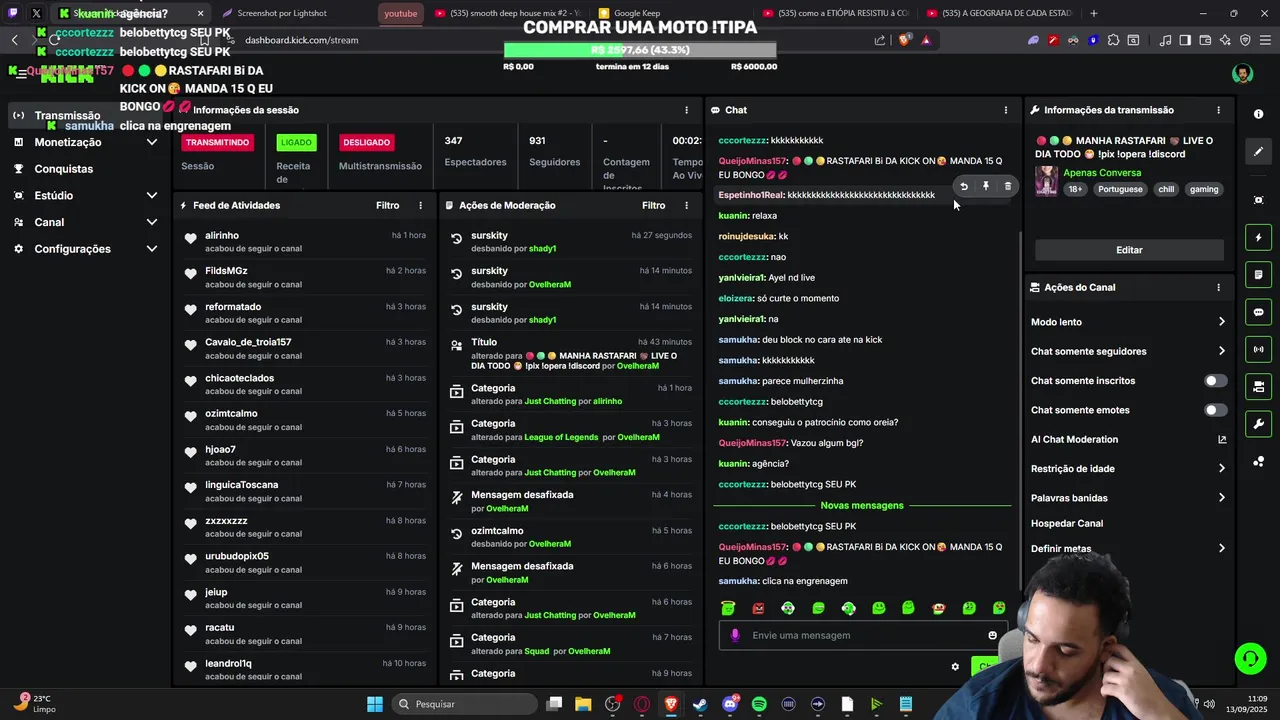Click the Apenas Conversa category link

[x=1102, y=173]
